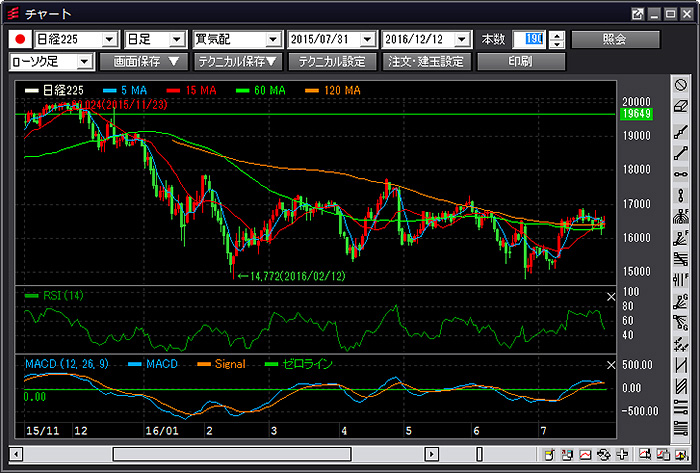Open the 日経225 symbol dropdown
Screen dimensions: 700x473
click(x=109, y=40)
